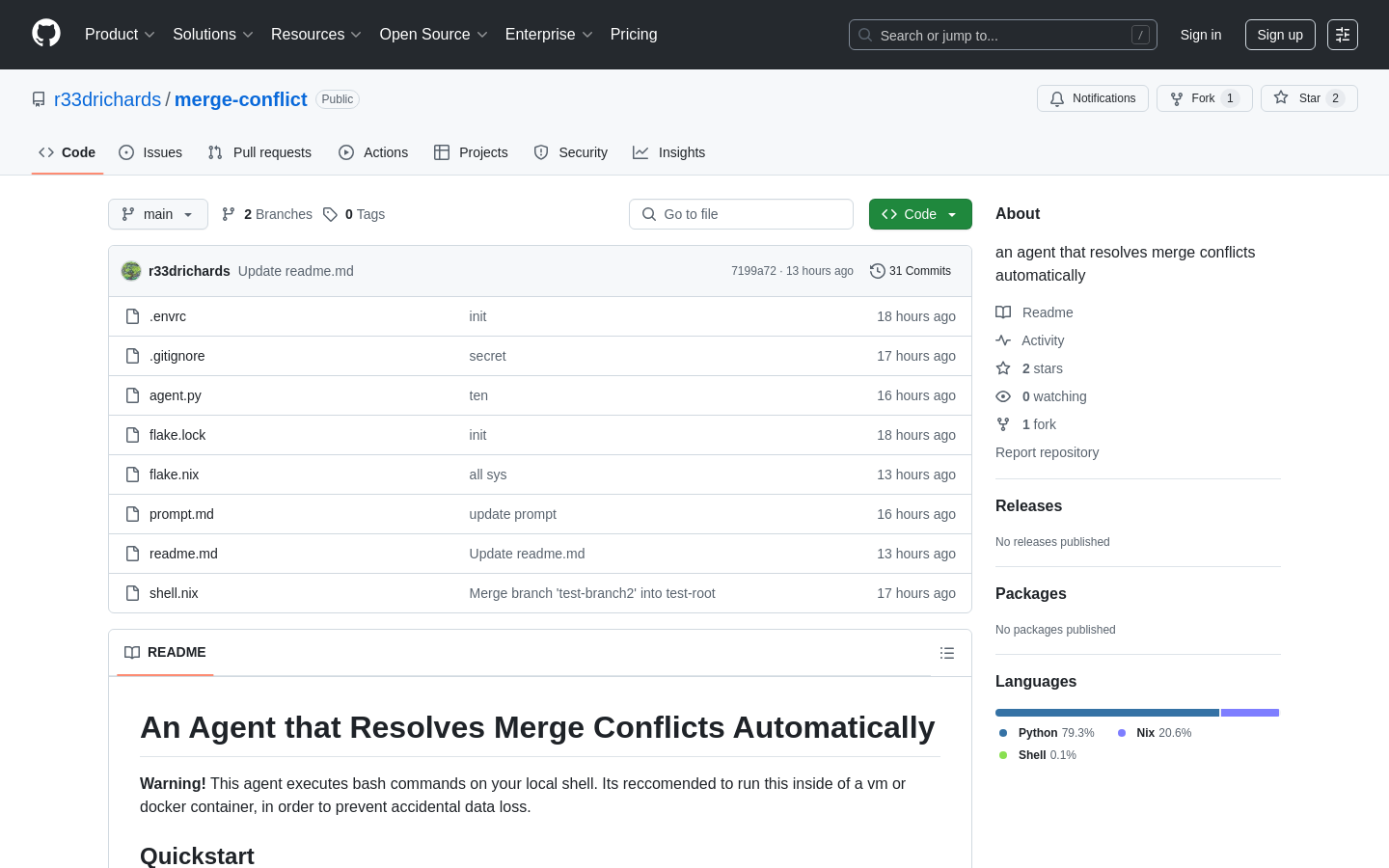Expand the Resources menu

click(316, 35)
